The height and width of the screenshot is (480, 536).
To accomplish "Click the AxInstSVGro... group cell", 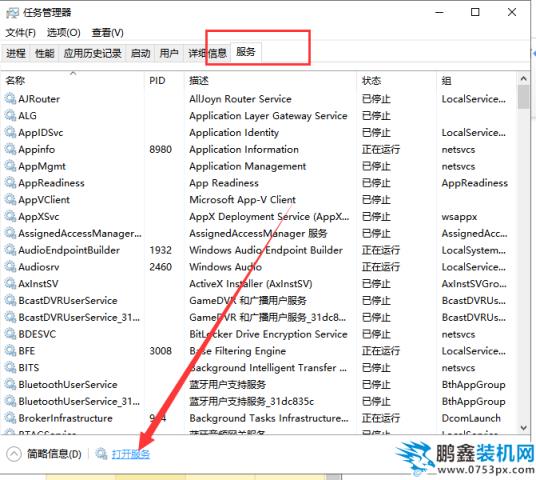I will 474,283.
